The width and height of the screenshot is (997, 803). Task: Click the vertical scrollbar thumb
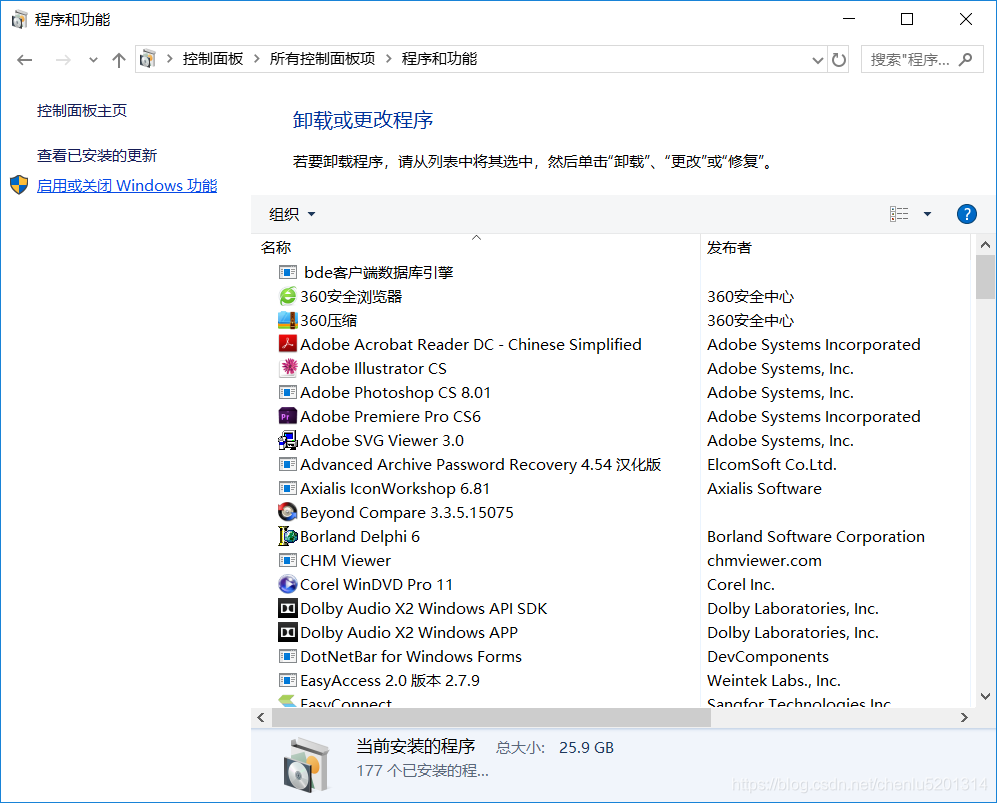985,277
